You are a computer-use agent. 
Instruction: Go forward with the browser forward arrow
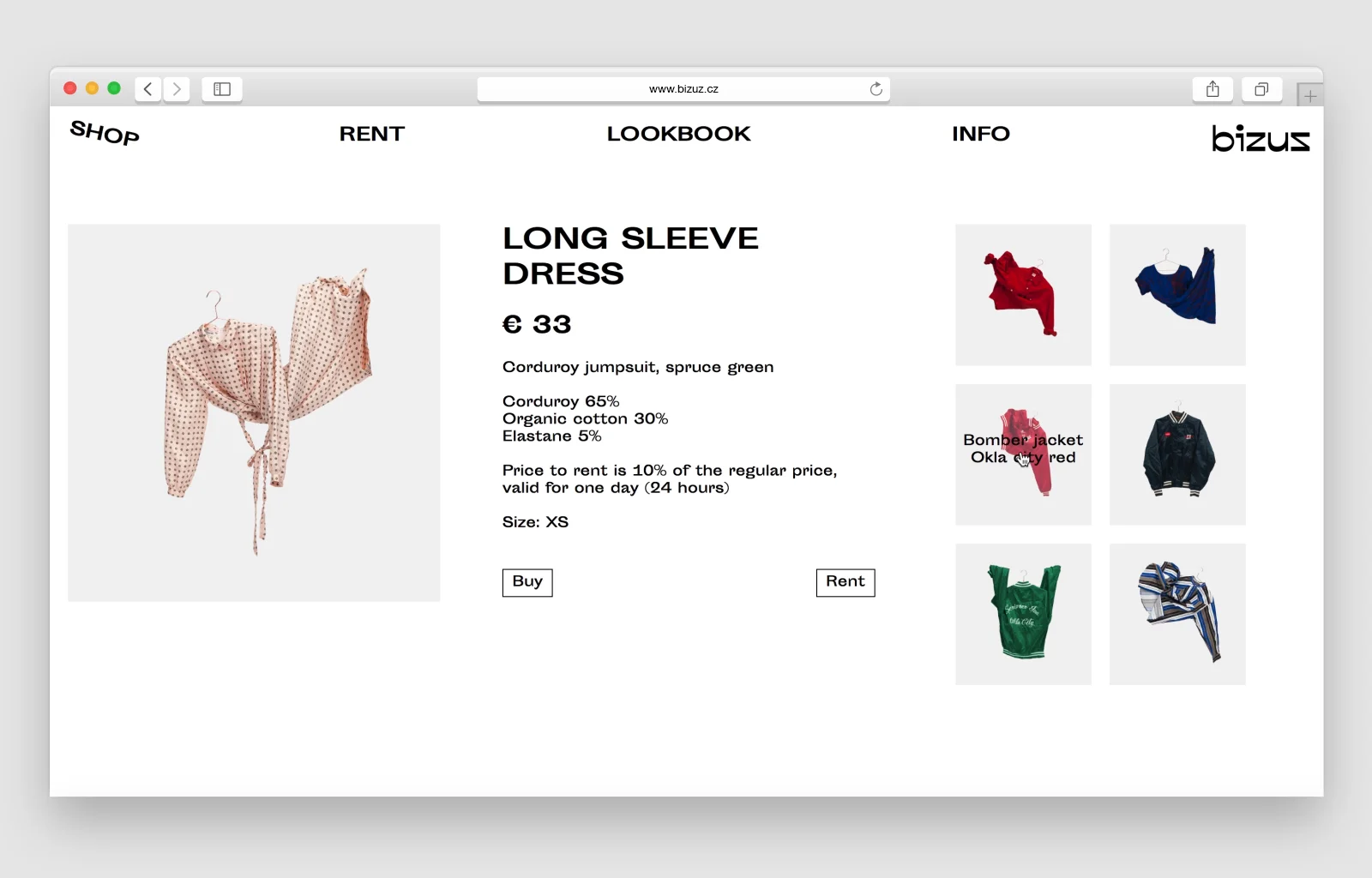[x=177, y=89]
